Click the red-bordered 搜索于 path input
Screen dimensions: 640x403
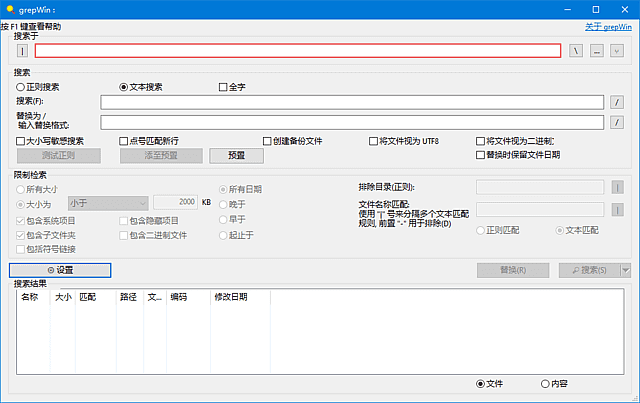(x=297, y=51)
